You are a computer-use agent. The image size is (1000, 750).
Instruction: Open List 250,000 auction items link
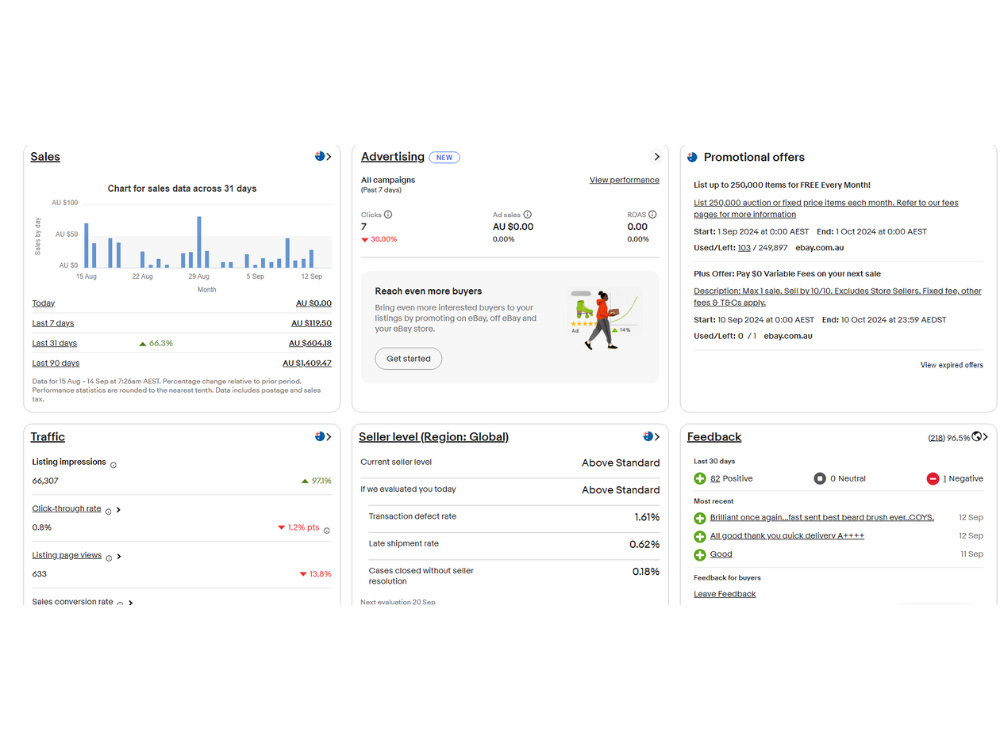(x=826, y=209)
